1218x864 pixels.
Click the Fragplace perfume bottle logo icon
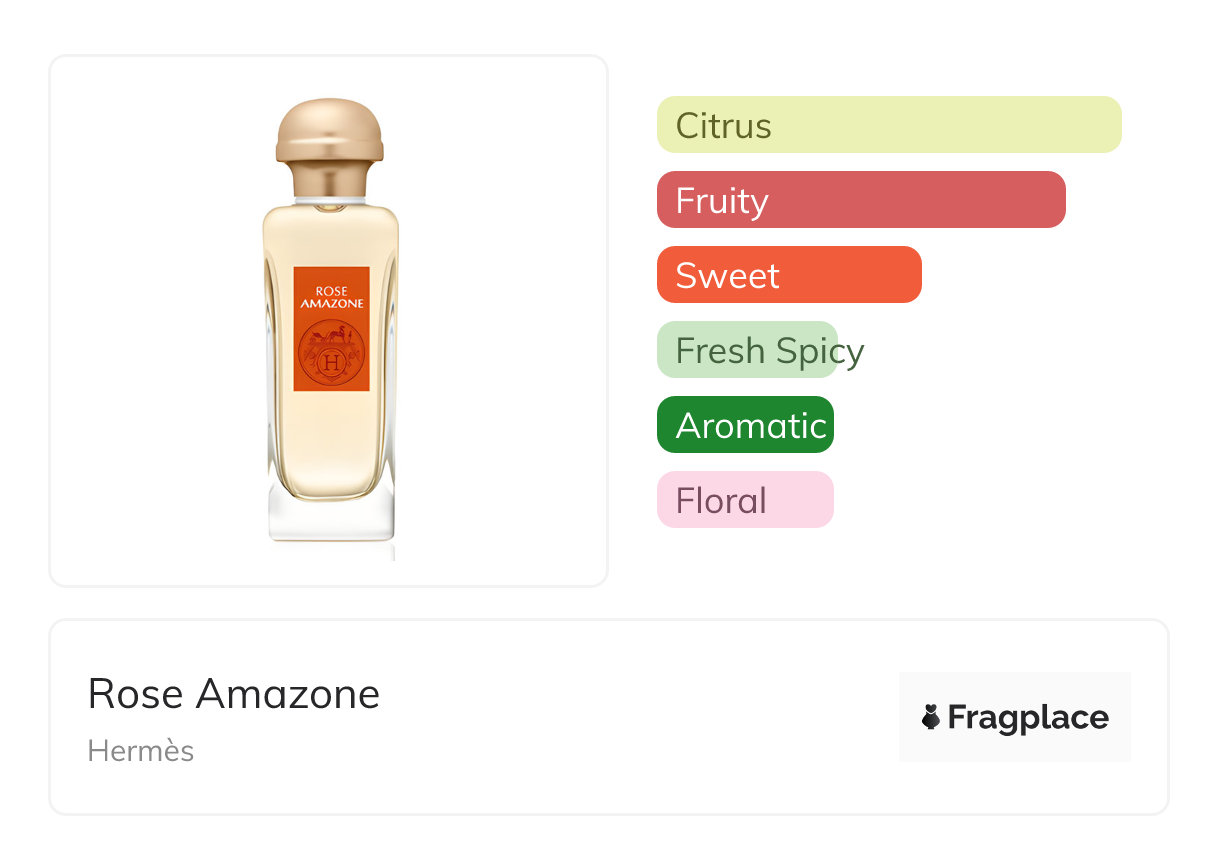point(932,717)
